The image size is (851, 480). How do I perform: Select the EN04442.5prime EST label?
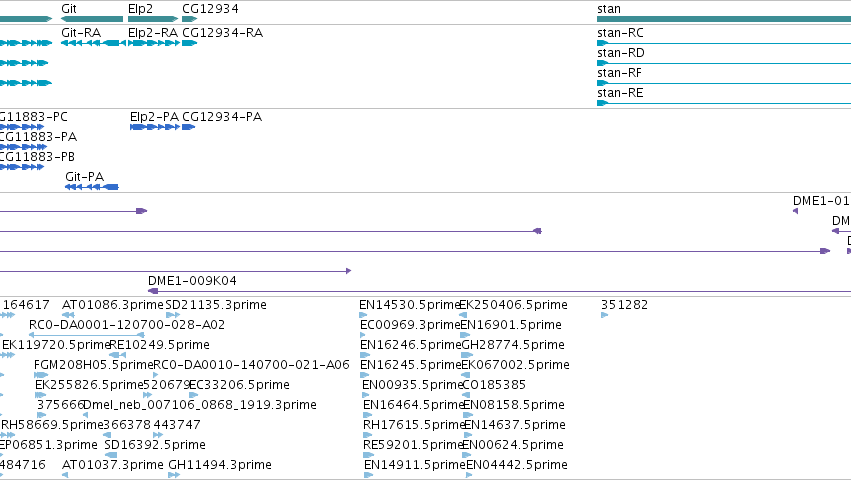click(517, 465)
